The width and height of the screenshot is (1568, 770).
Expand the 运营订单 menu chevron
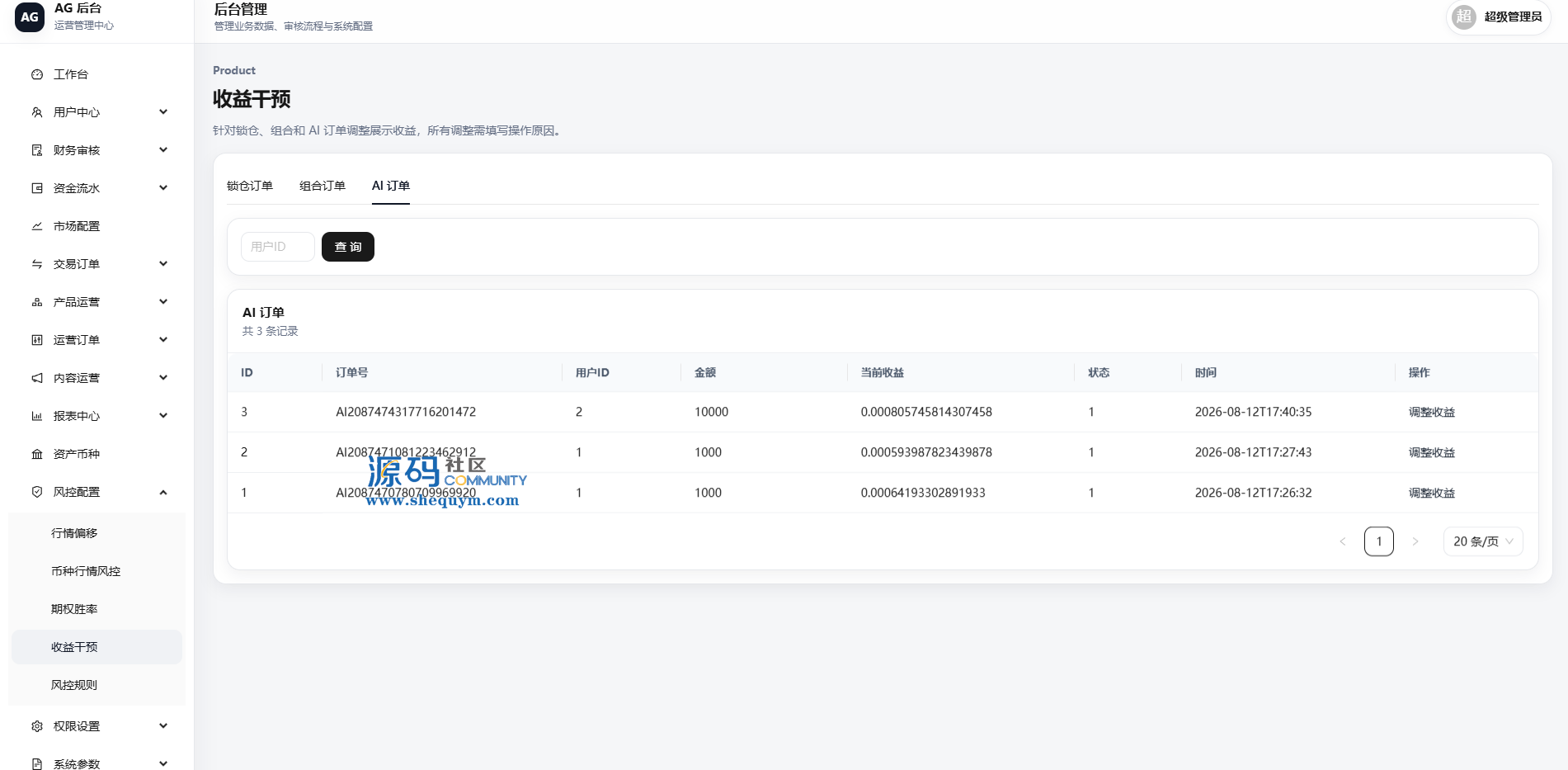tap(163, 340)
